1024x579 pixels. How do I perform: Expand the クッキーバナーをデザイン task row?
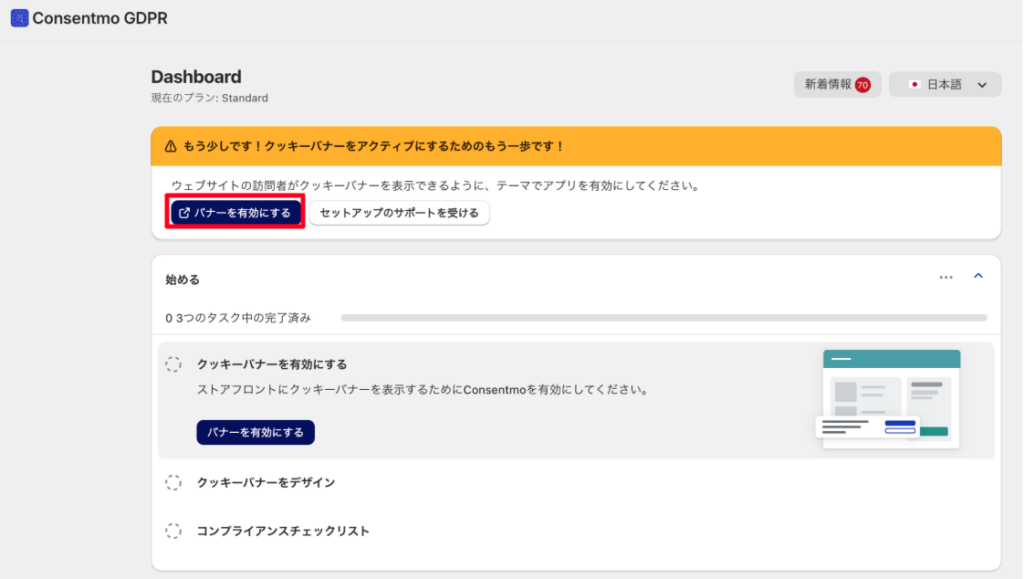click(576, 482)
